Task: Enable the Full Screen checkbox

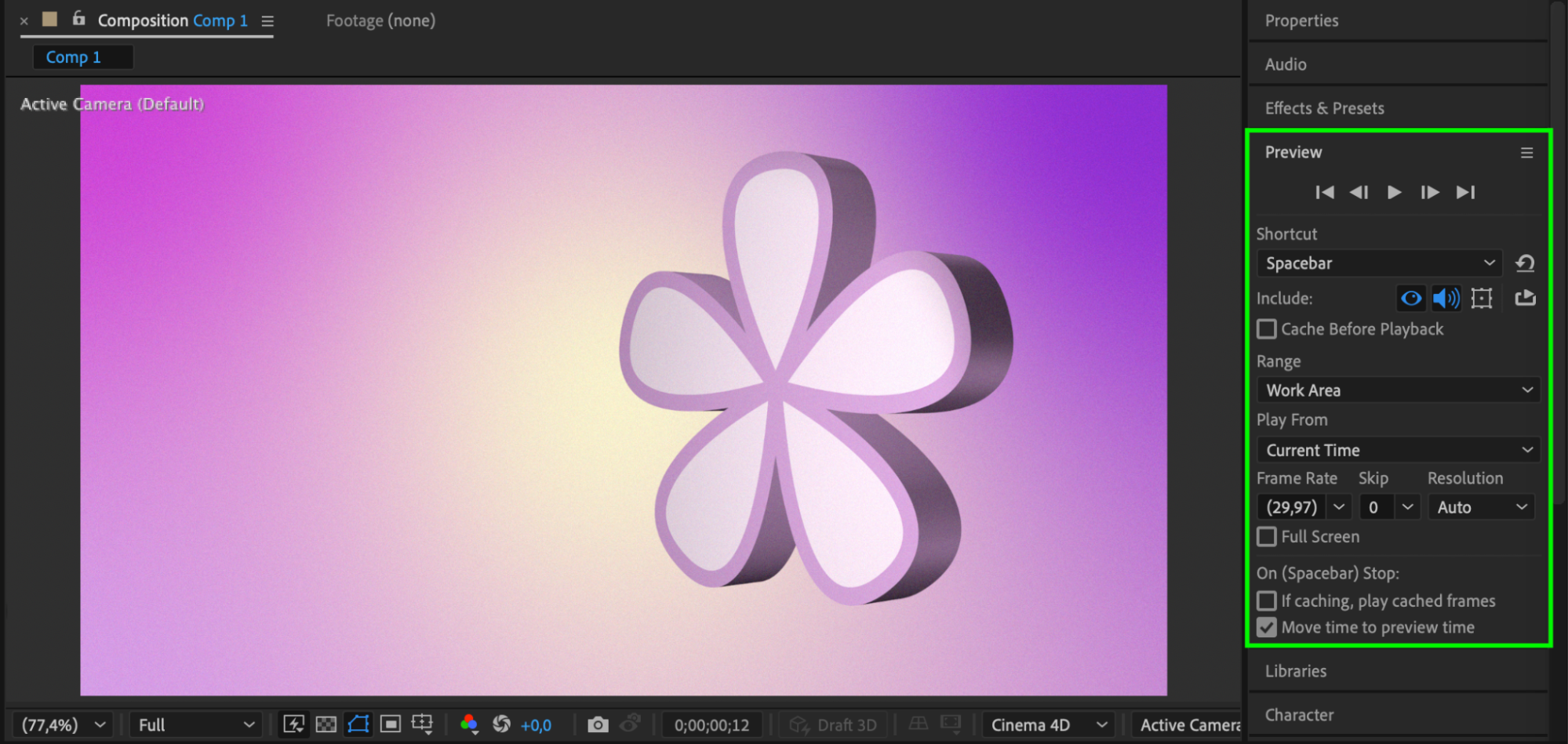Action: [x=1267, y=537]
